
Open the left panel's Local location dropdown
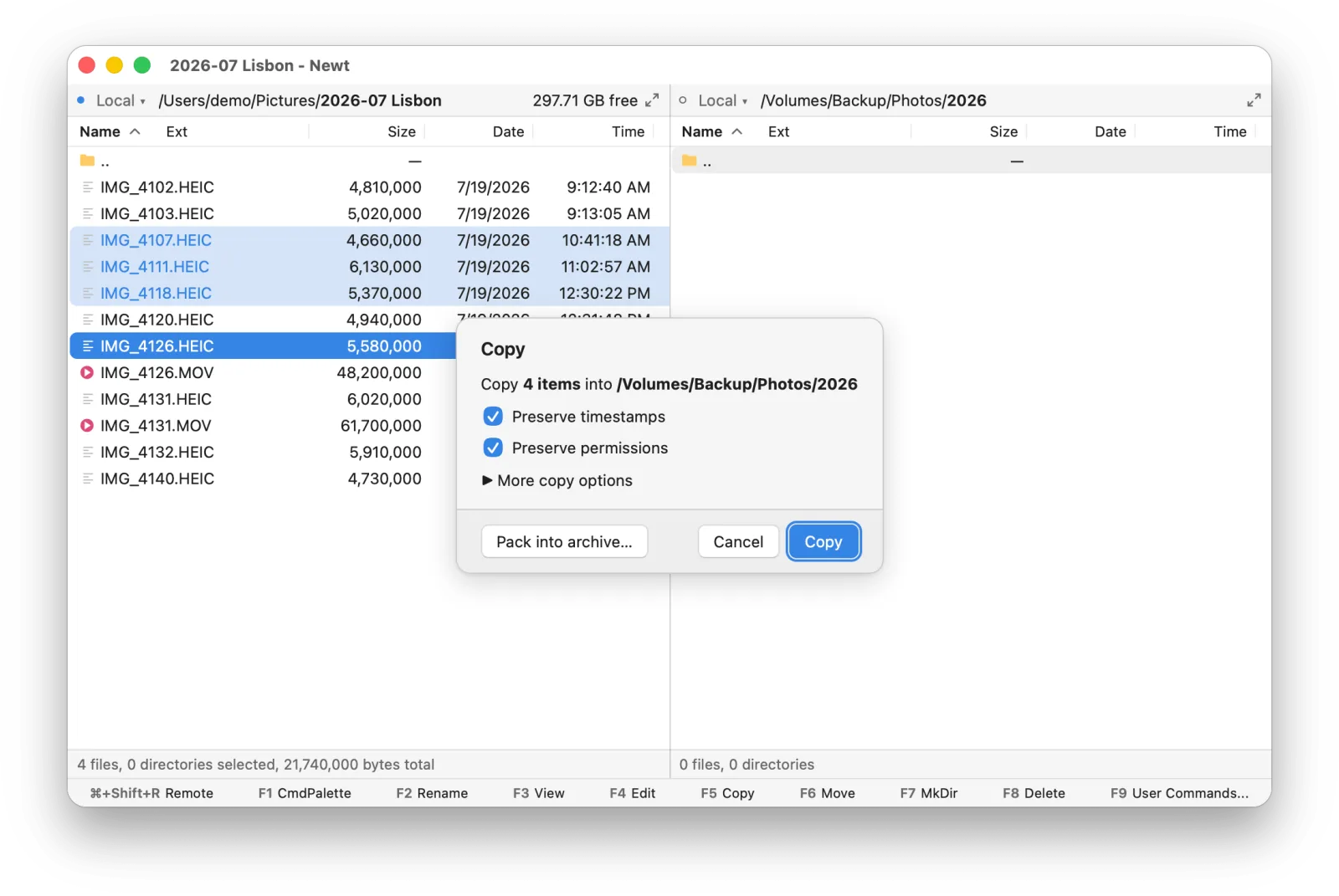click(121, 100)
